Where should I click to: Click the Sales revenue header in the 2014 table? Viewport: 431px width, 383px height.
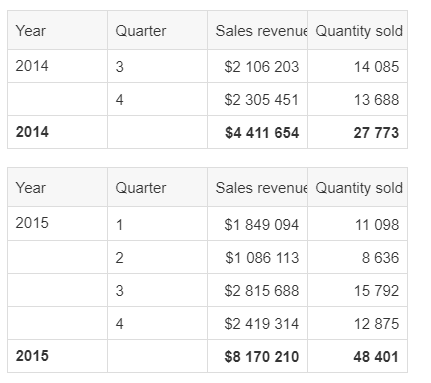point(257,30)
